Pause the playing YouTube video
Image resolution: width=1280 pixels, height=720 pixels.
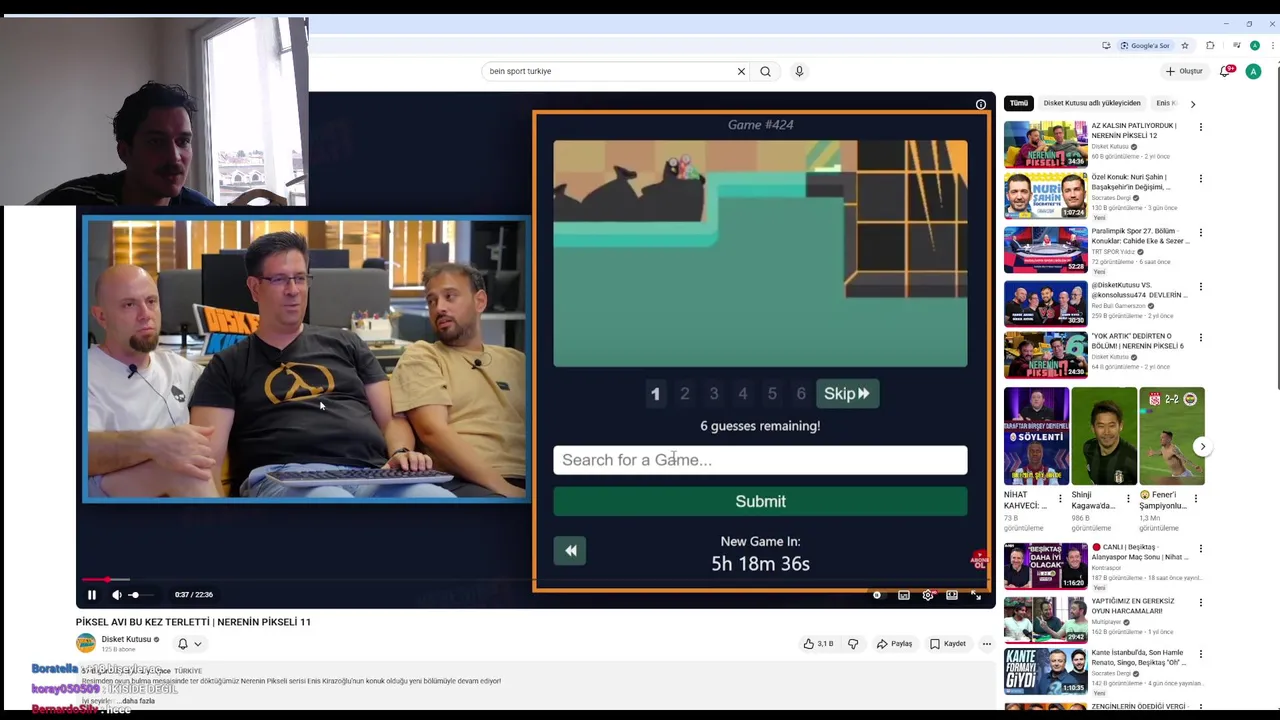click(91, 595)
